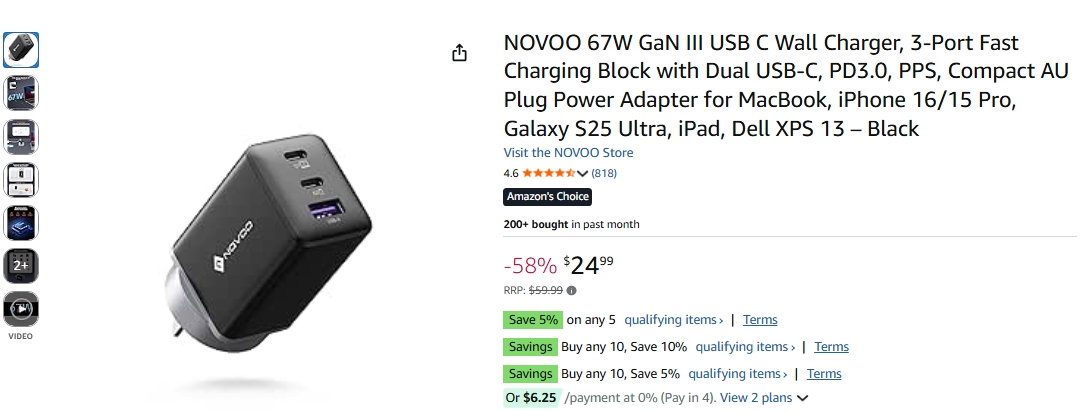Open the star rating popover chevron

click(x=583, y=173)
